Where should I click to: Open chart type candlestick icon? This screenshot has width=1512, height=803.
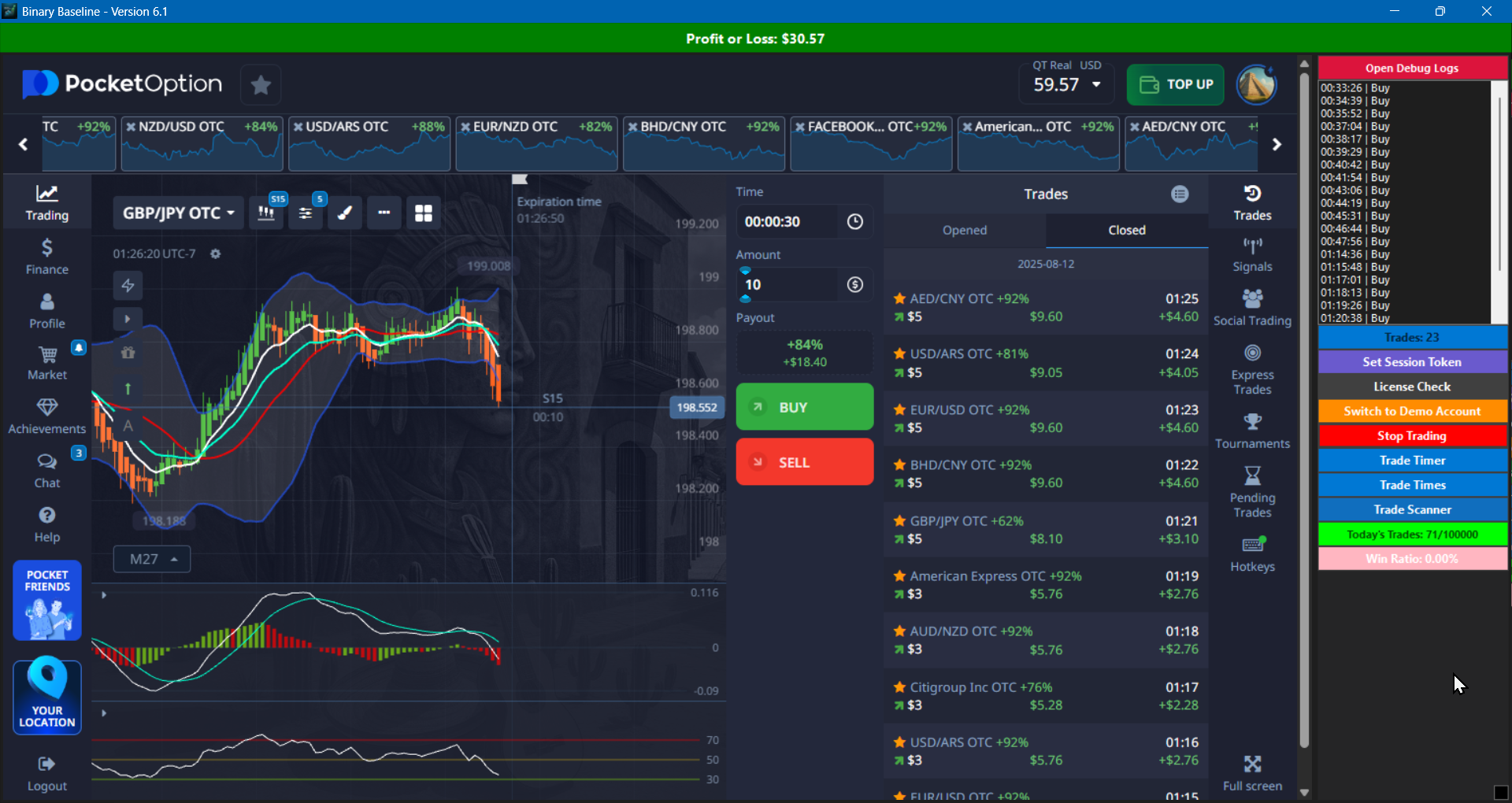(266, 213)
